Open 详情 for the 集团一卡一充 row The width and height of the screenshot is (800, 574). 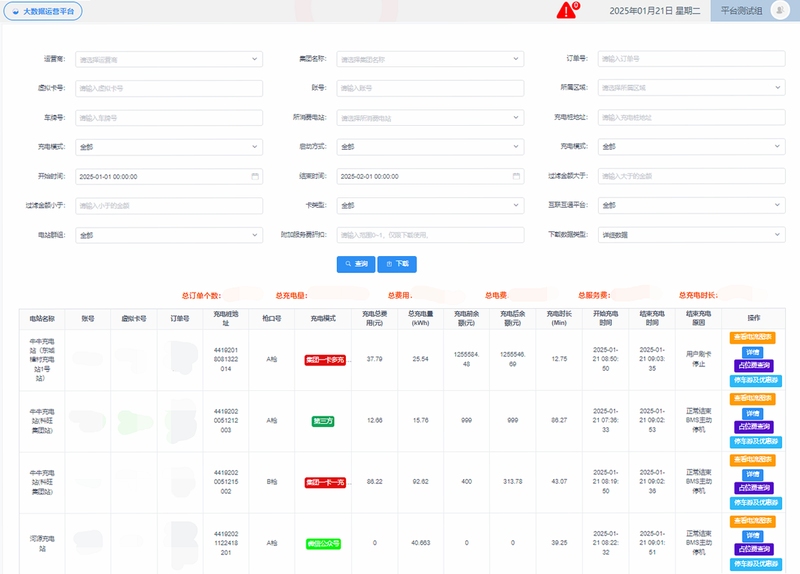[753, 475]
